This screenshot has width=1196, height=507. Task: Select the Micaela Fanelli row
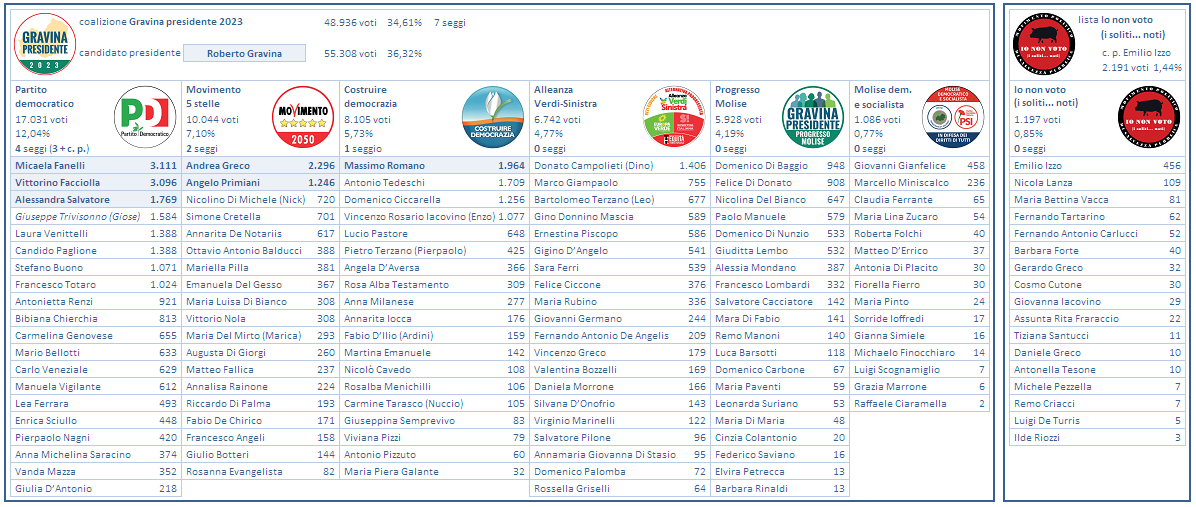[50, 165]
